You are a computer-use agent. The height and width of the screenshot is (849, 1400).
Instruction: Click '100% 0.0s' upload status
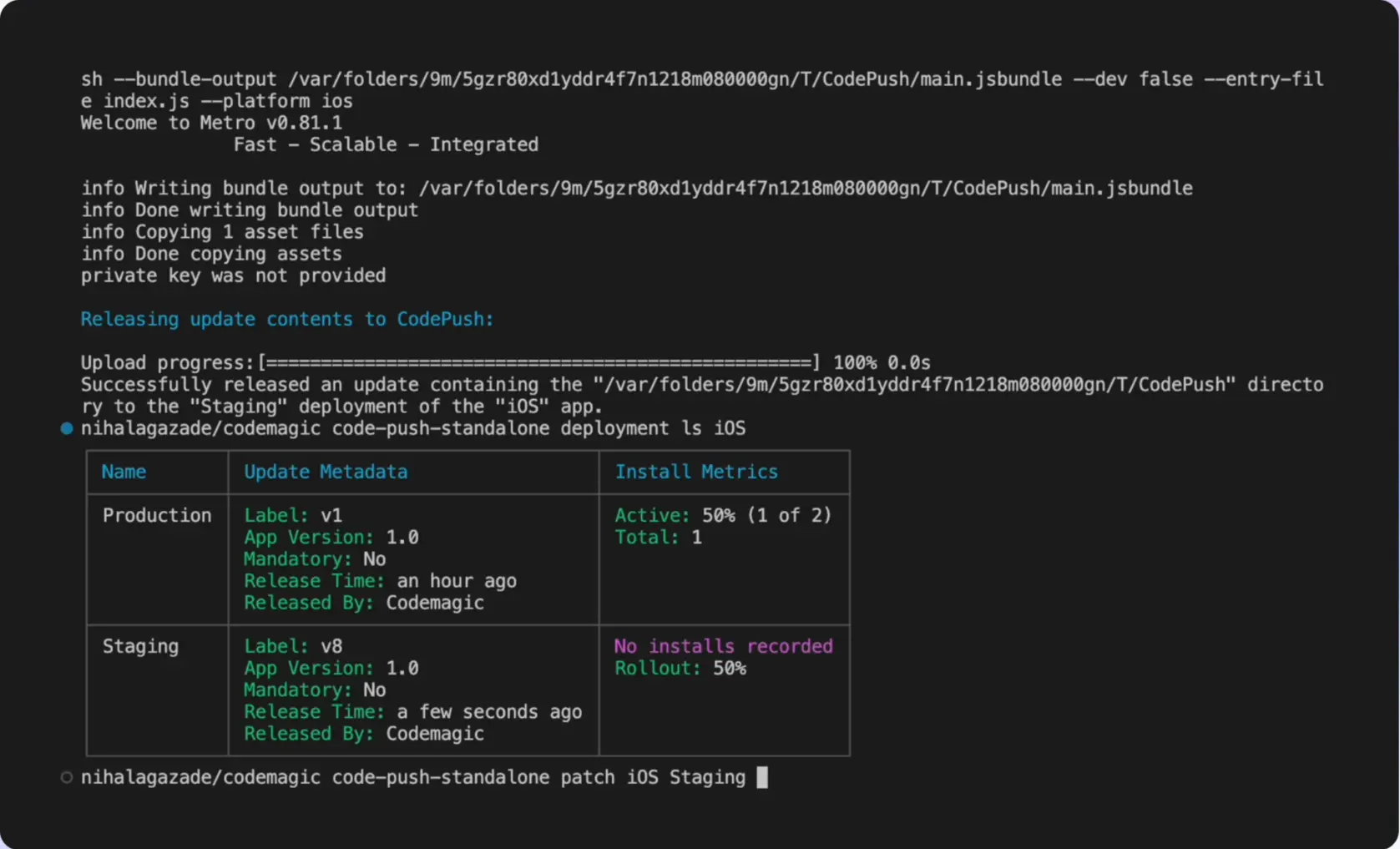click(x=882, y=362)
